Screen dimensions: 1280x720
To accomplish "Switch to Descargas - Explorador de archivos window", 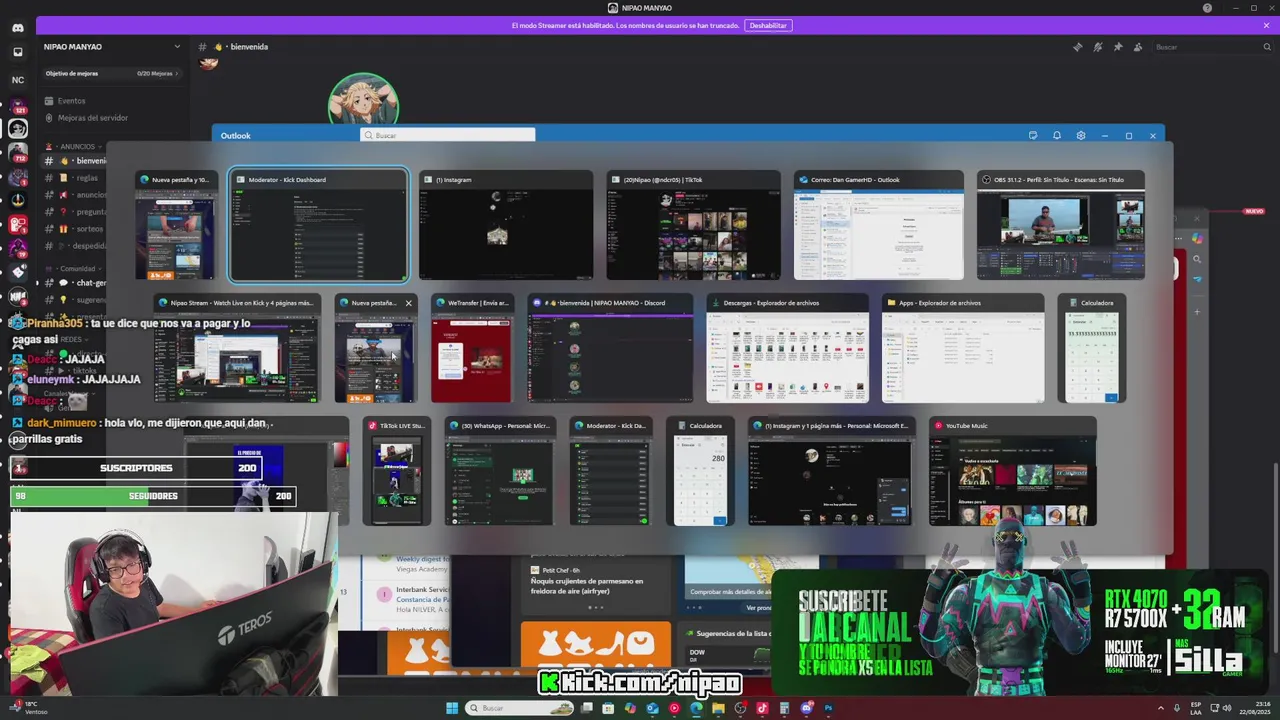I will 787,348.
